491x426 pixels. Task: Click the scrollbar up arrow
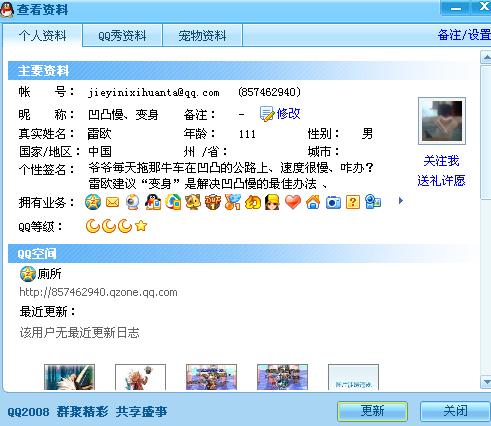(x=486, y=57)
